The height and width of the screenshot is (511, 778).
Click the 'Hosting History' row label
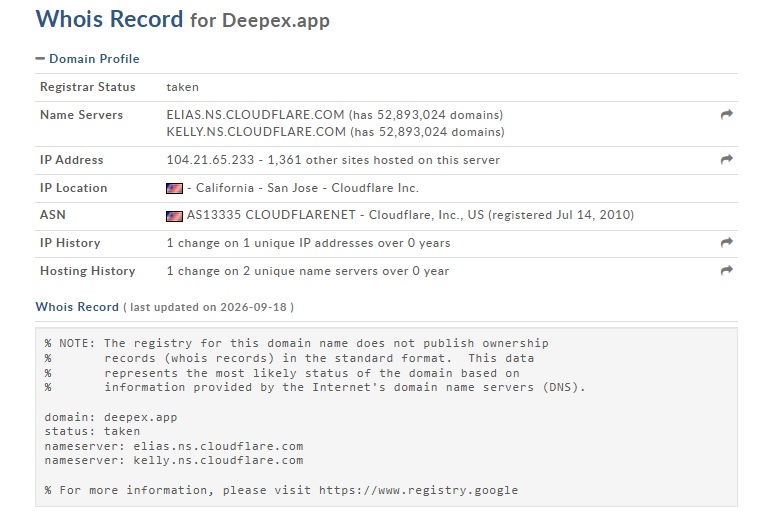pyautogui.click(x=87, y=271)
